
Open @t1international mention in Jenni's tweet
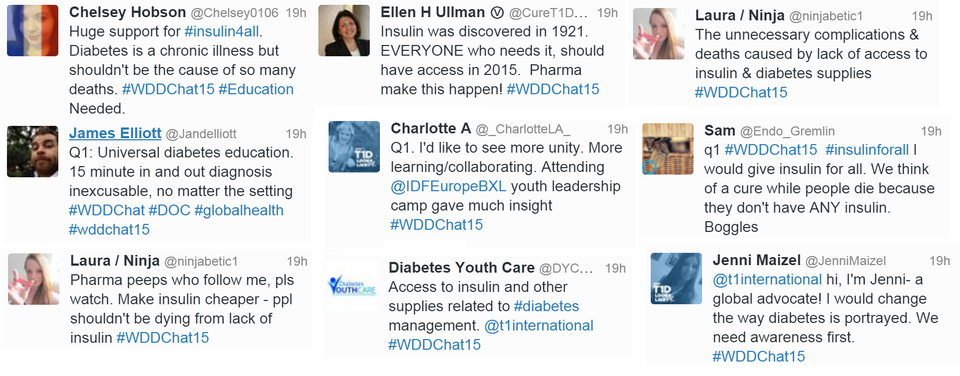pos(767,279)
